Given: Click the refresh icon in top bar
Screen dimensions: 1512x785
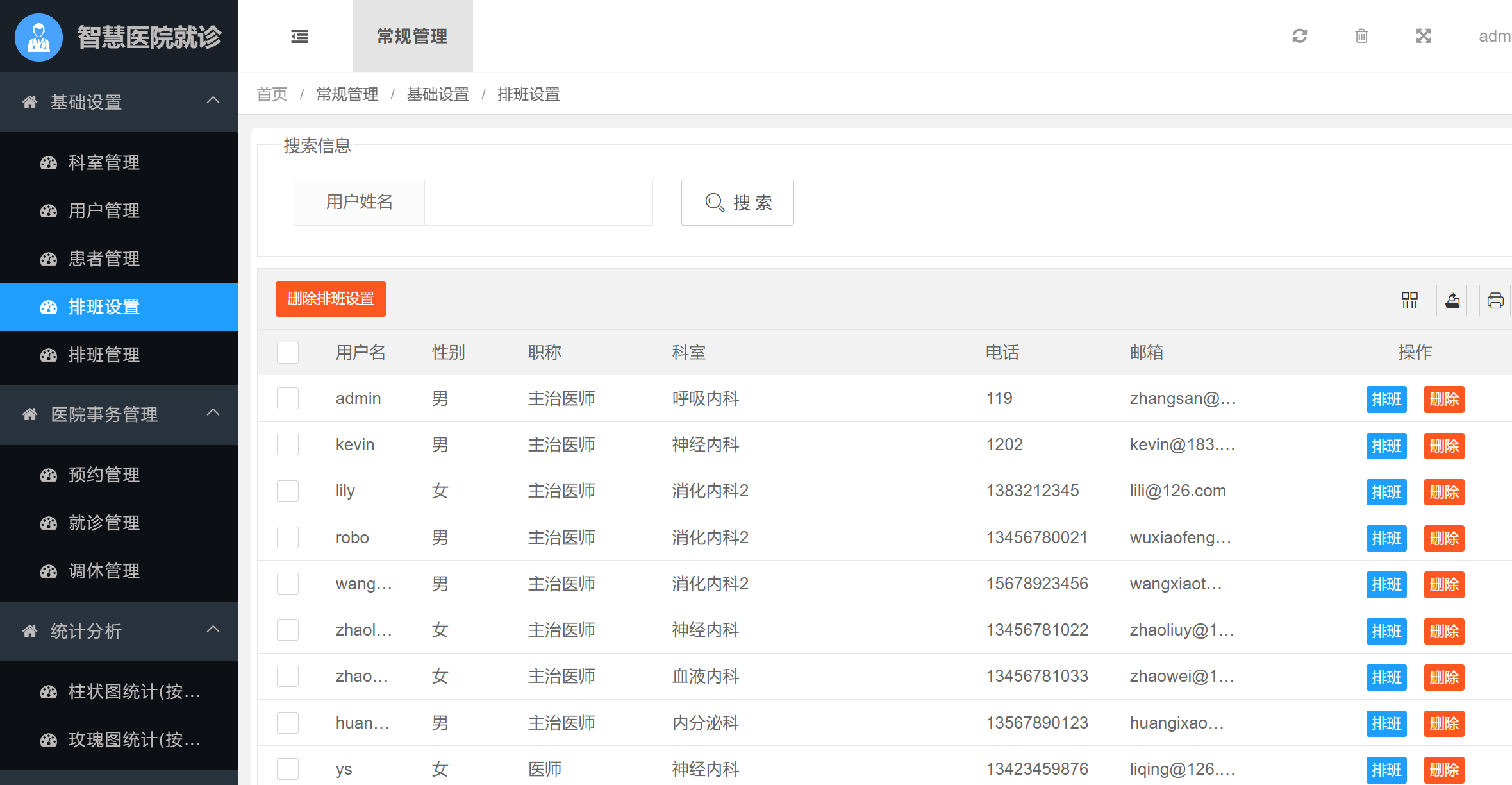Looking at the screenshot, I should 1300,36.
